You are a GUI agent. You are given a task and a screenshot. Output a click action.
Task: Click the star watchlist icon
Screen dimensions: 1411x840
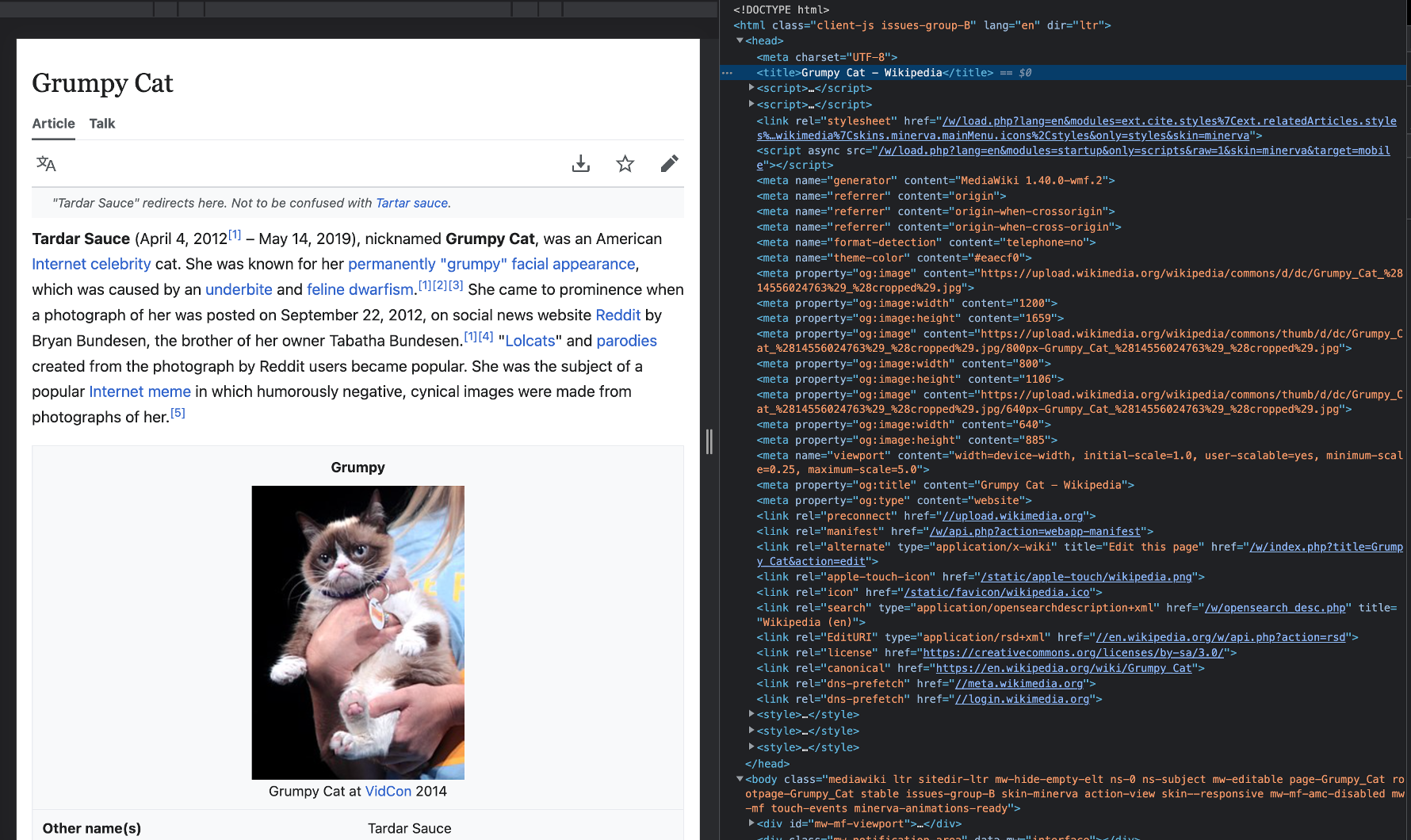625,164
